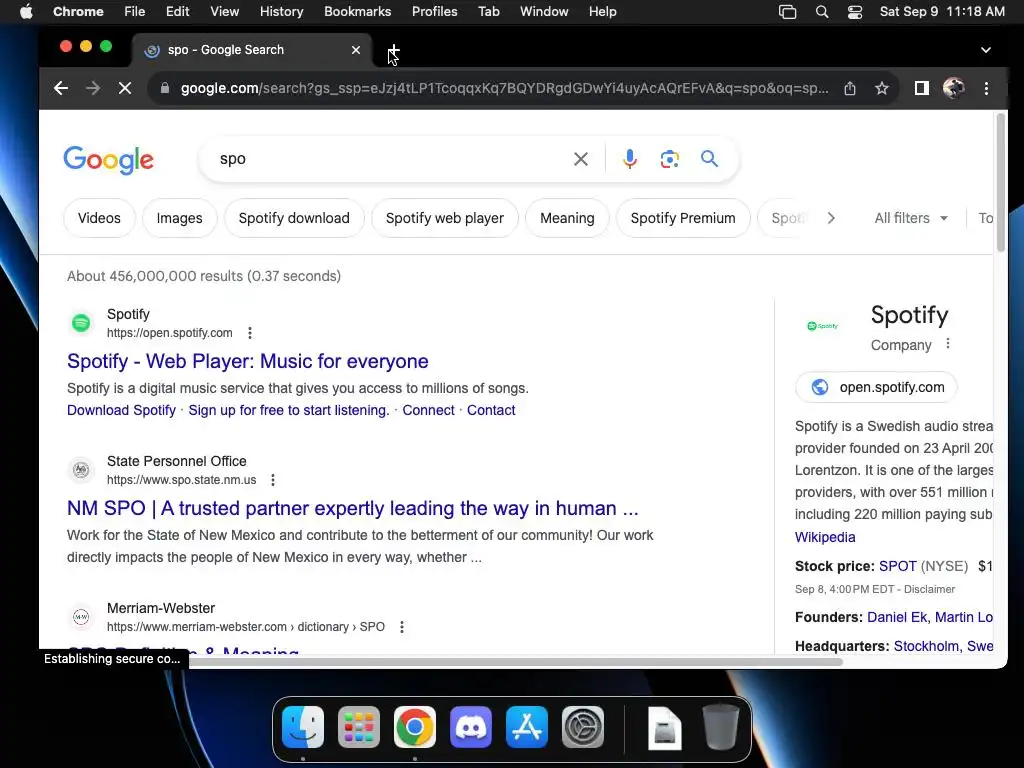The width and height of the screenshot is (1024, 768).
Task: Open Control Center in menu bar
Action: [x=855, y=12]
